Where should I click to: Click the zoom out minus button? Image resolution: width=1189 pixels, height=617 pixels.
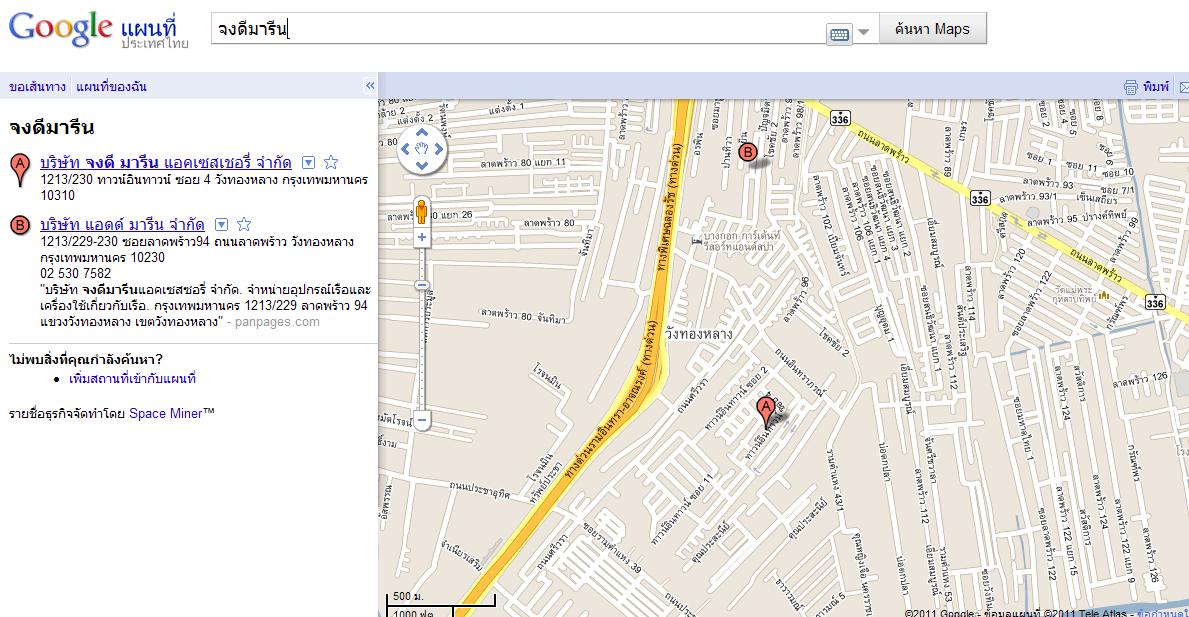click(422, 420)
